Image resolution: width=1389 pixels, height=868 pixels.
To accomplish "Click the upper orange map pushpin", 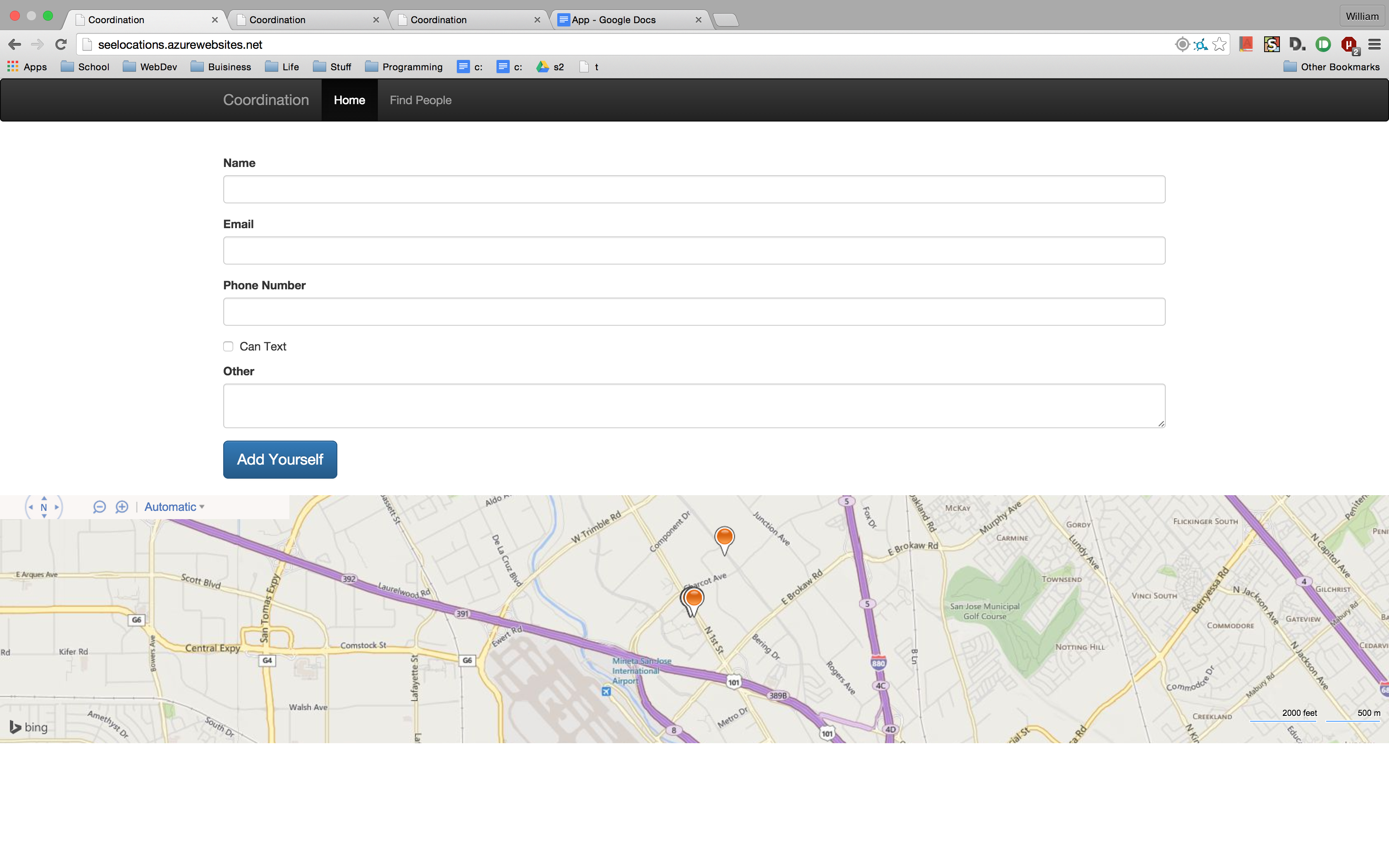I will click(724, 537).
